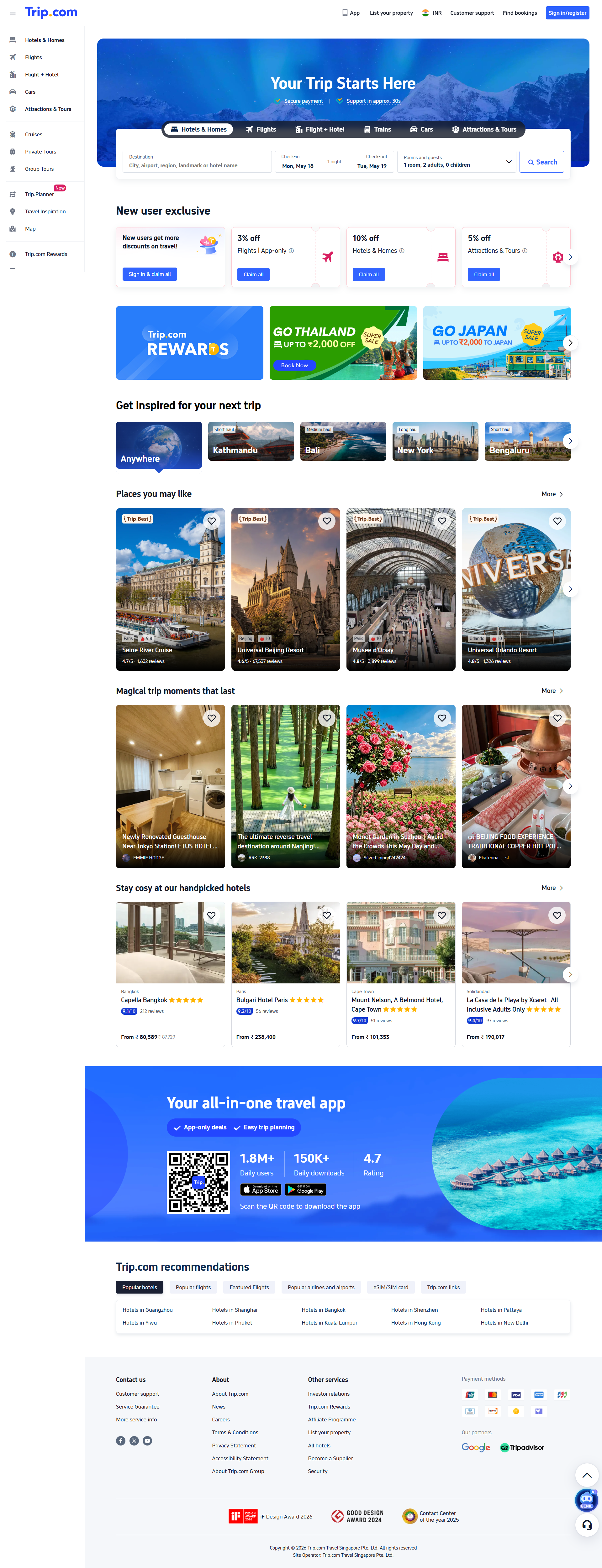The image size is (602, 1568).
Task: Click the Trip.com logo
Action: coord(51,12)
